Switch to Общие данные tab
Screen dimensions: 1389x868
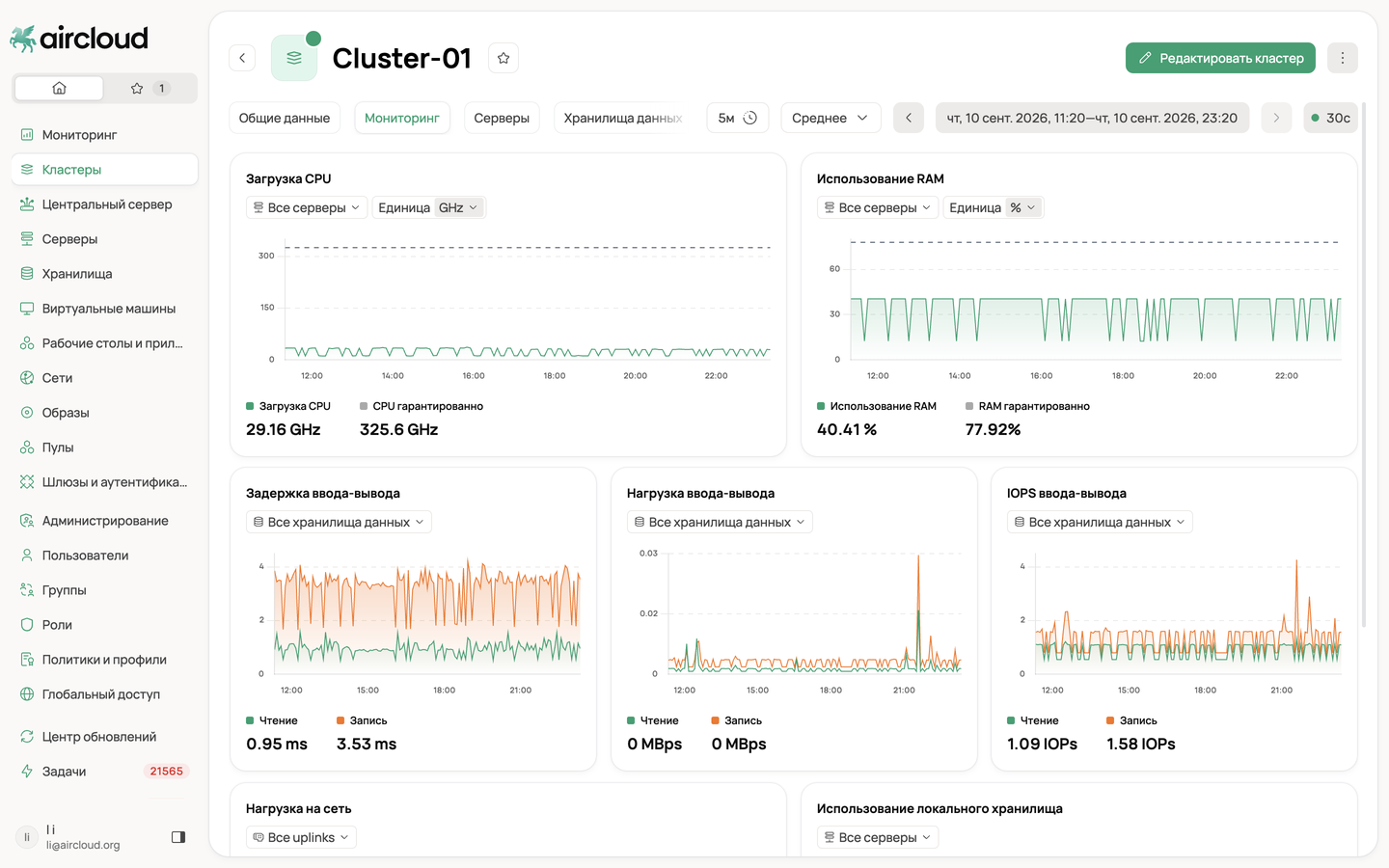285,118
